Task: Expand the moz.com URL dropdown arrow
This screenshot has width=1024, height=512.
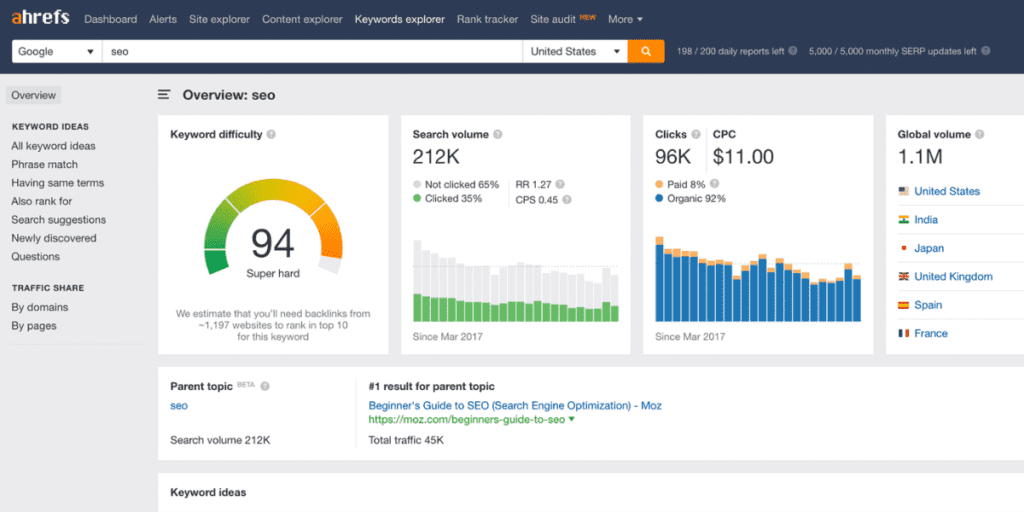Action: point(572,420)
